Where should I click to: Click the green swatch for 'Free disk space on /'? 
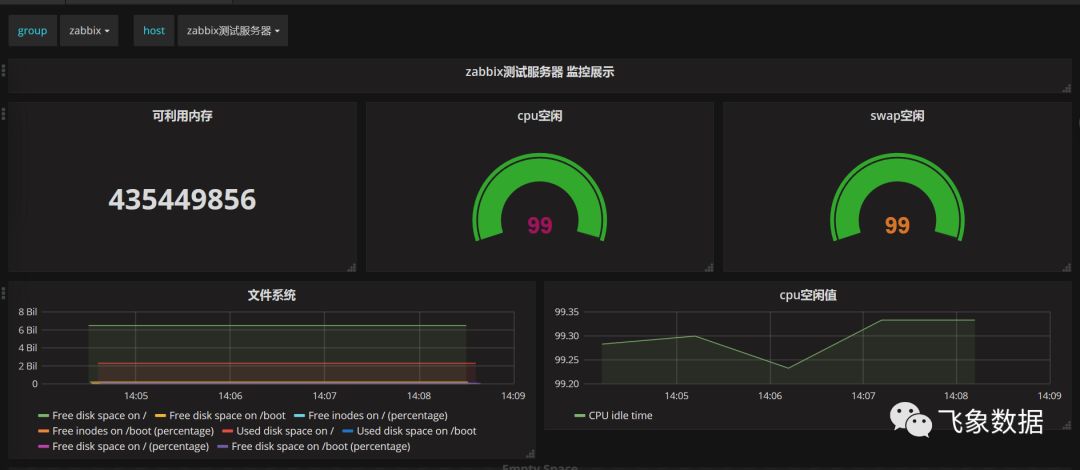point(43,416)
